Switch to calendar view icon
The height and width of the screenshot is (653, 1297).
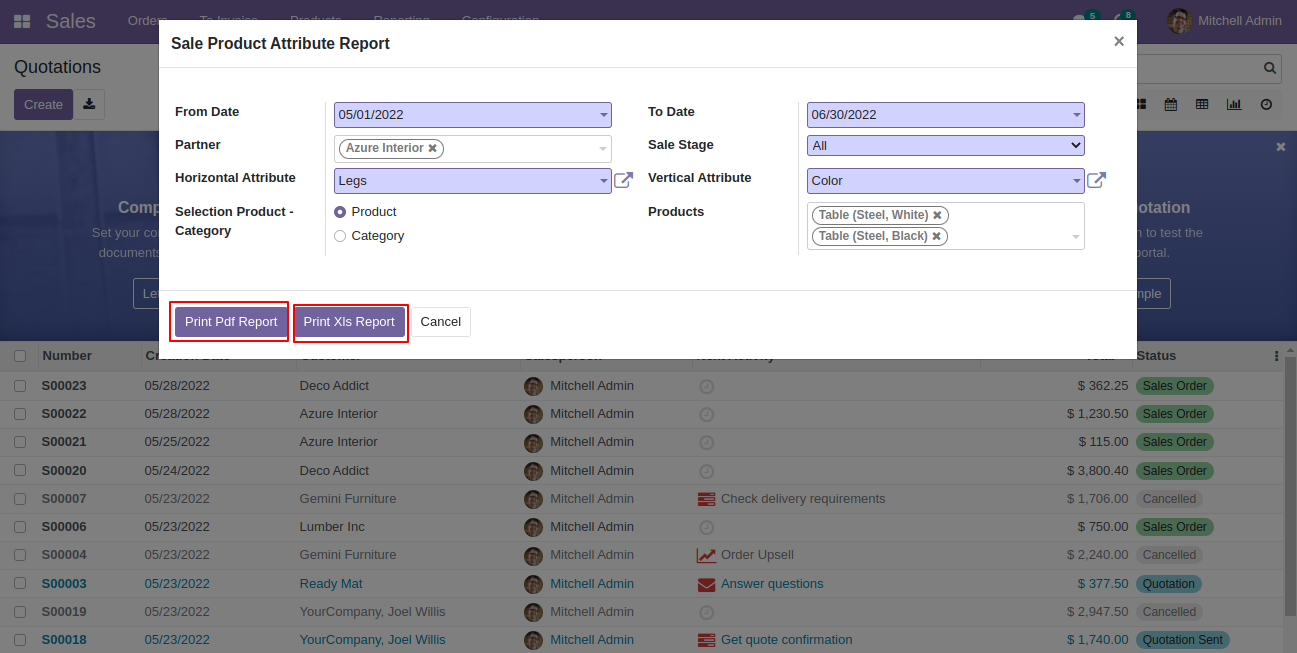point(1171,104)
